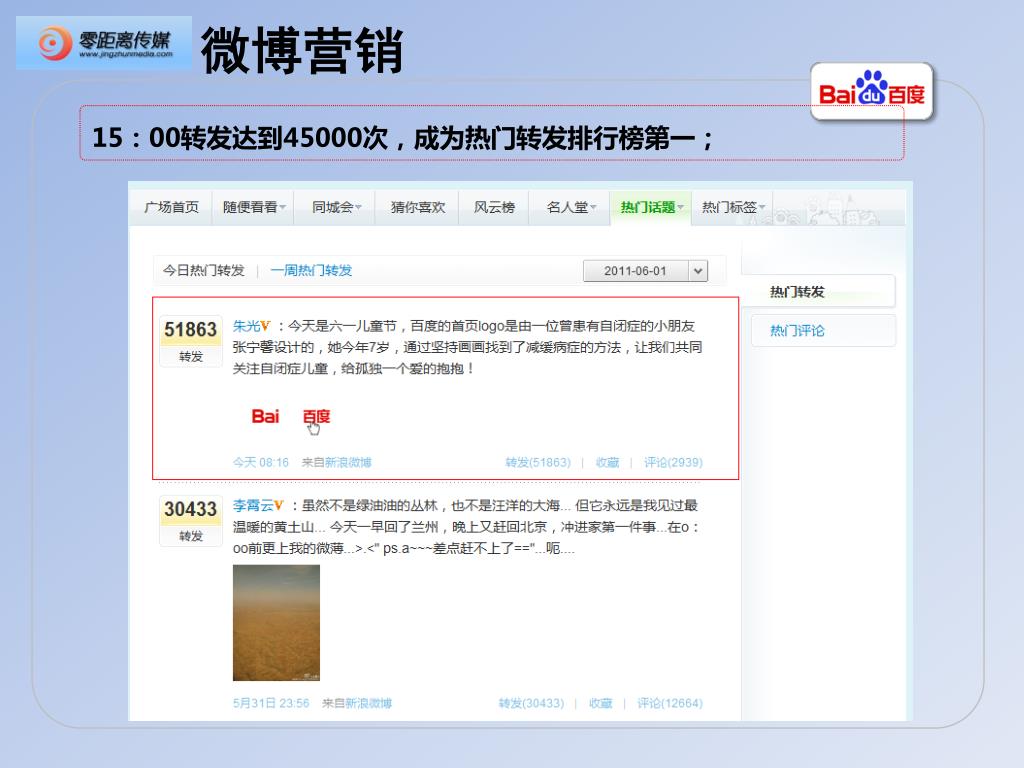Open the 风云榜 tab
Image resolution: width=1024 pixels, height=768 pixels.
tap(494, 207)
